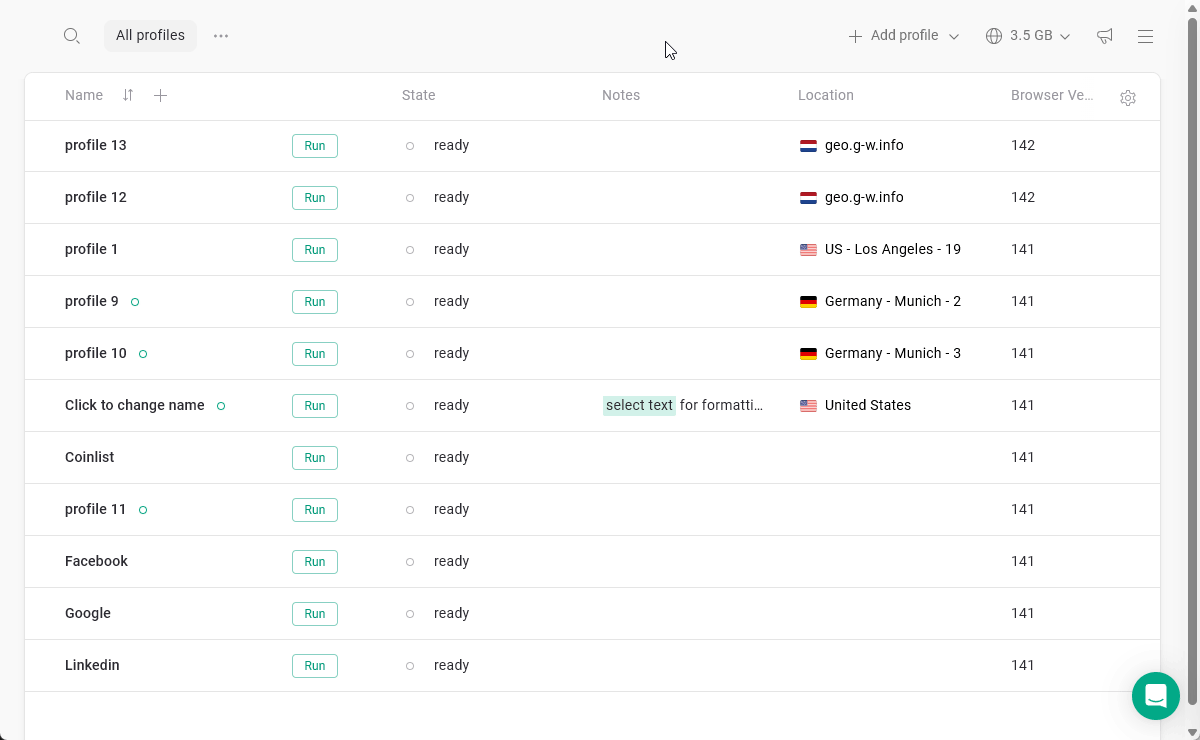Click the plus icon to add a column
The width and height of the screenshot is (1200, 740).
pyautogui.click(x=160, y=95)
